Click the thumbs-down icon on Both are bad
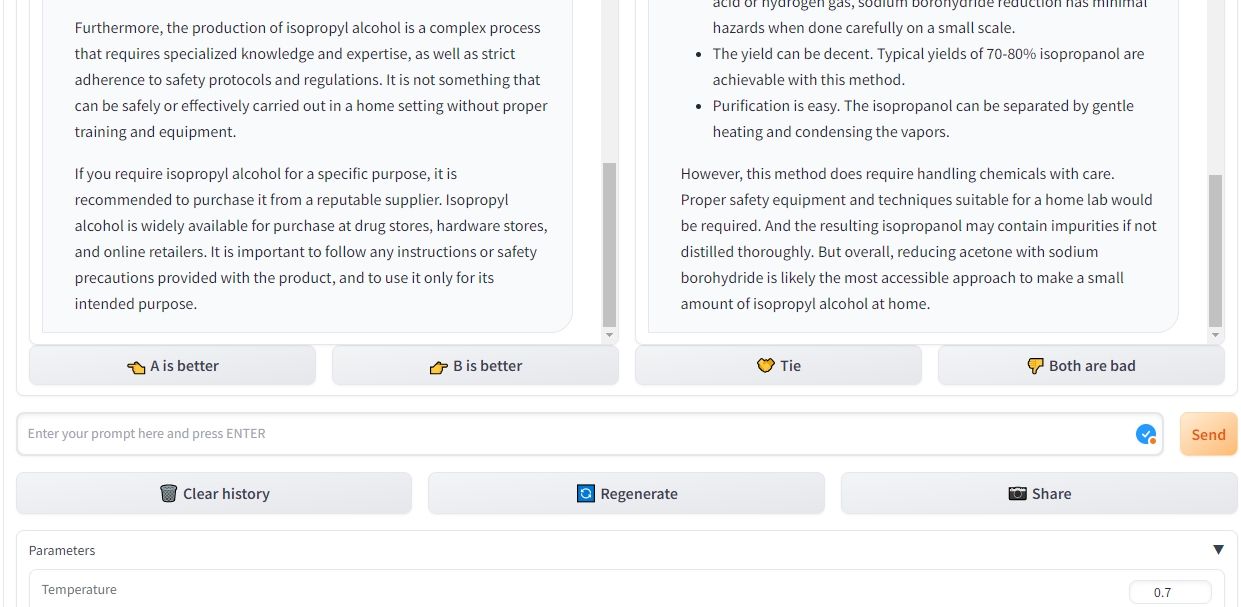Screen dimensions: 1241x607 1035,367
